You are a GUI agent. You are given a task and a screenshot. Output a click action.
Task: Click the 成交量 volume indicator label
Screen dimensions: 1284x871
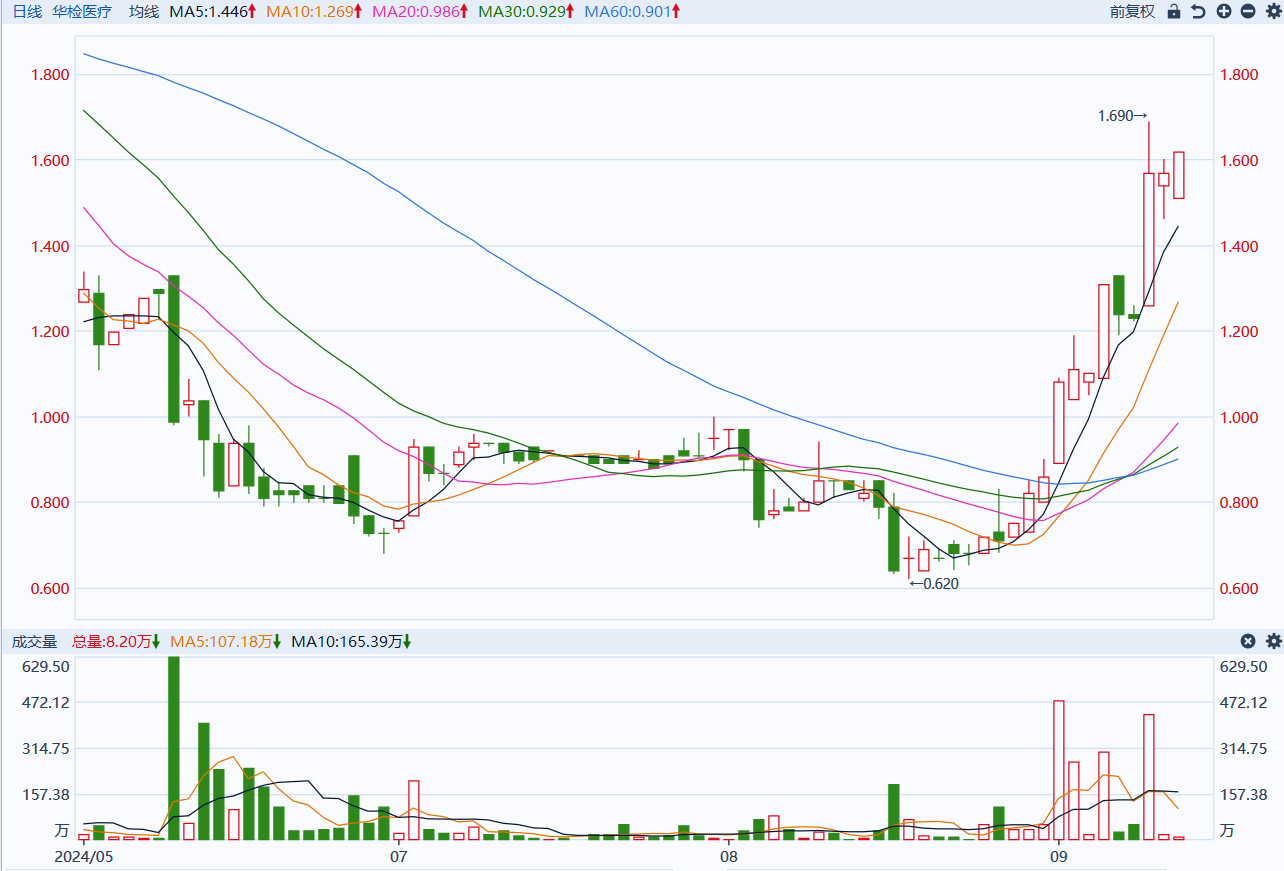(35, 641)
